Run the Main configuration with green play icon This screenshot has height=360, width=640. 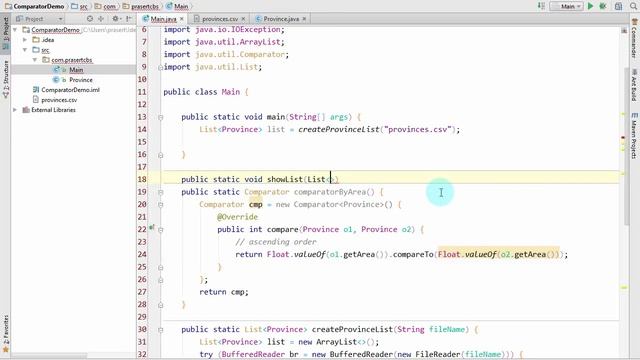[x=590, y=6]
